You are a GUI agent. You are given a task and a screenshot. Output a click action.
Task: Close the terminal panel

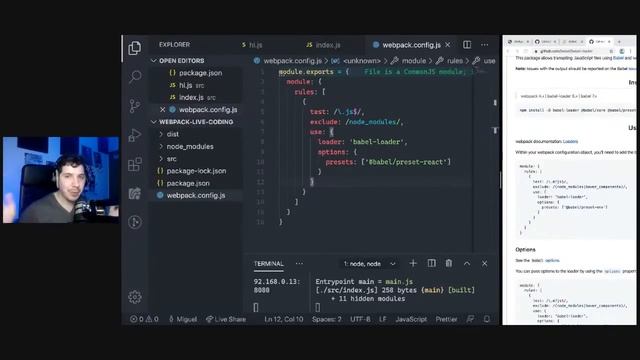pyautogui.click(x=484, y=264)
